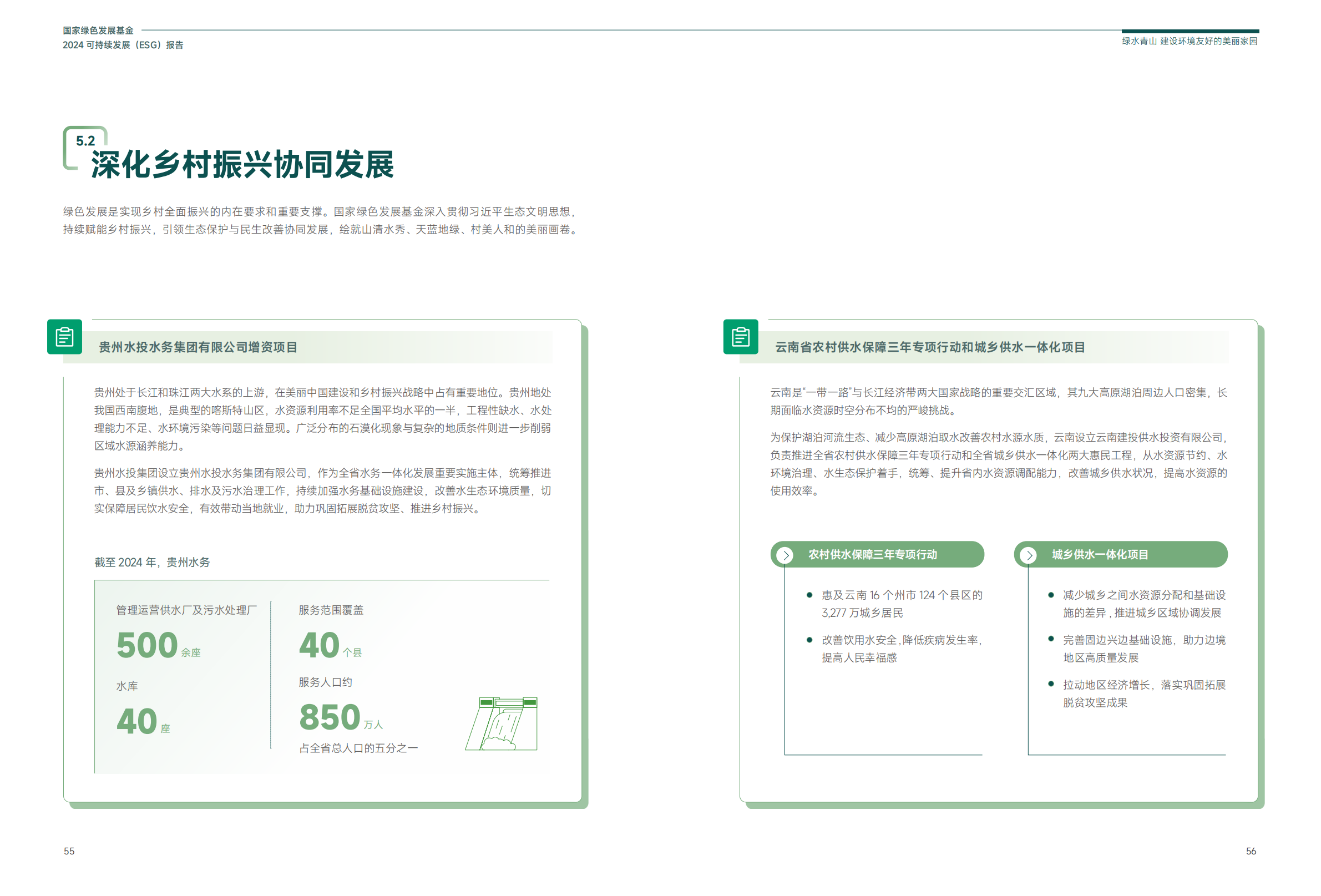Click page number 56
Viewport: 1321px width, 896px height.
[x=1251, y=851]
